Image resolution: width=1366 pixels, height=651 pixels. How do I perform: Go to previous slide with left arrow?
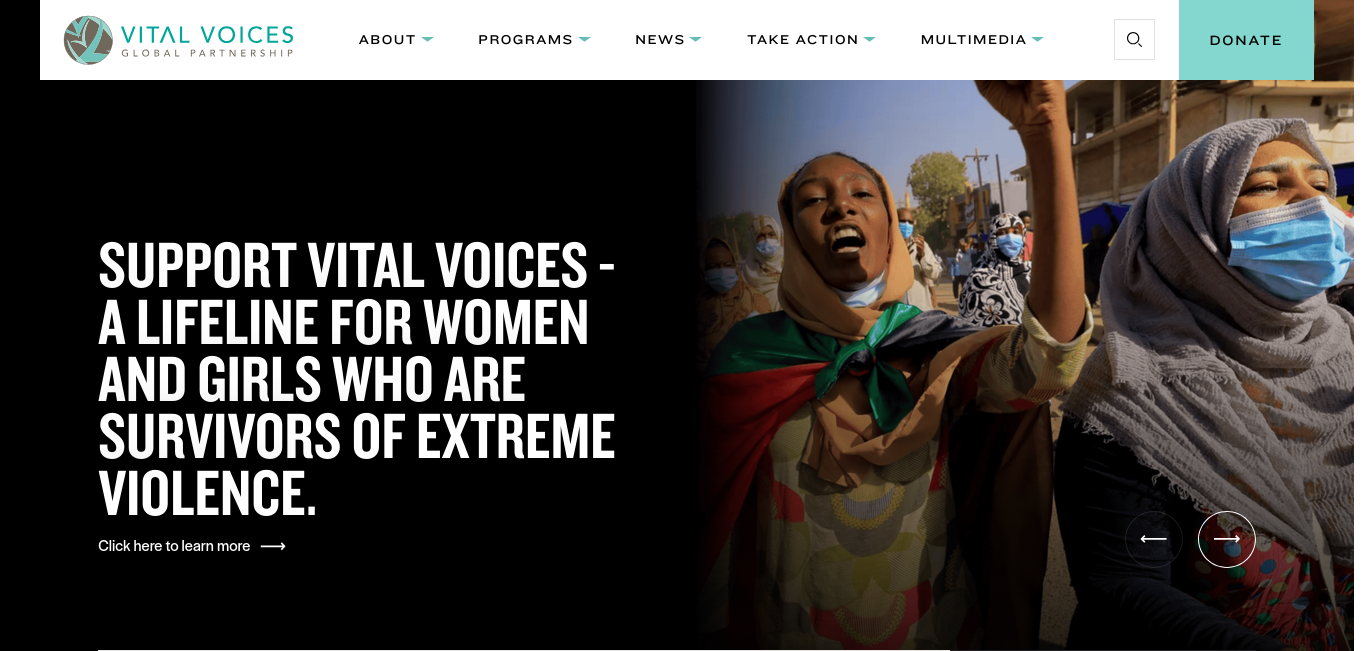pyautogui.click(x=1154, y=539)
